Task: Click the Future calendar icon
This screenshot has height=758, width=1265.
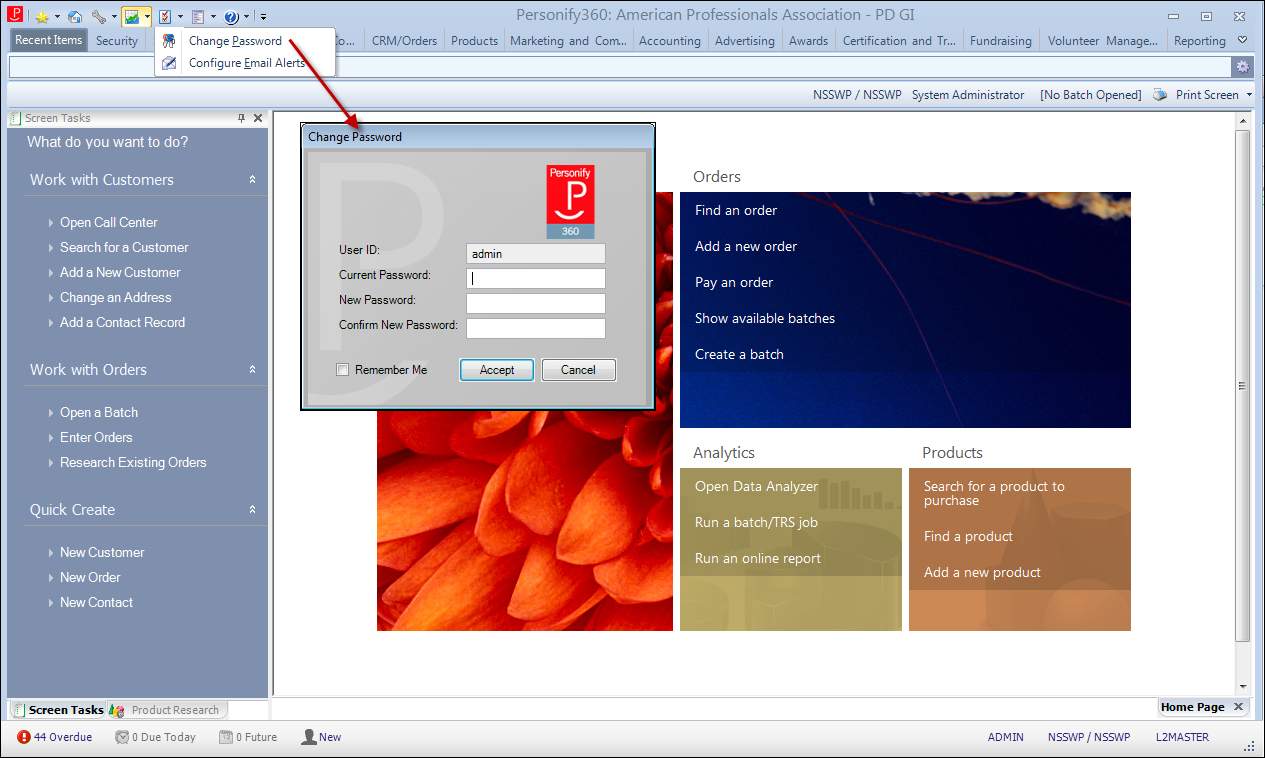Action: point(226,737)
